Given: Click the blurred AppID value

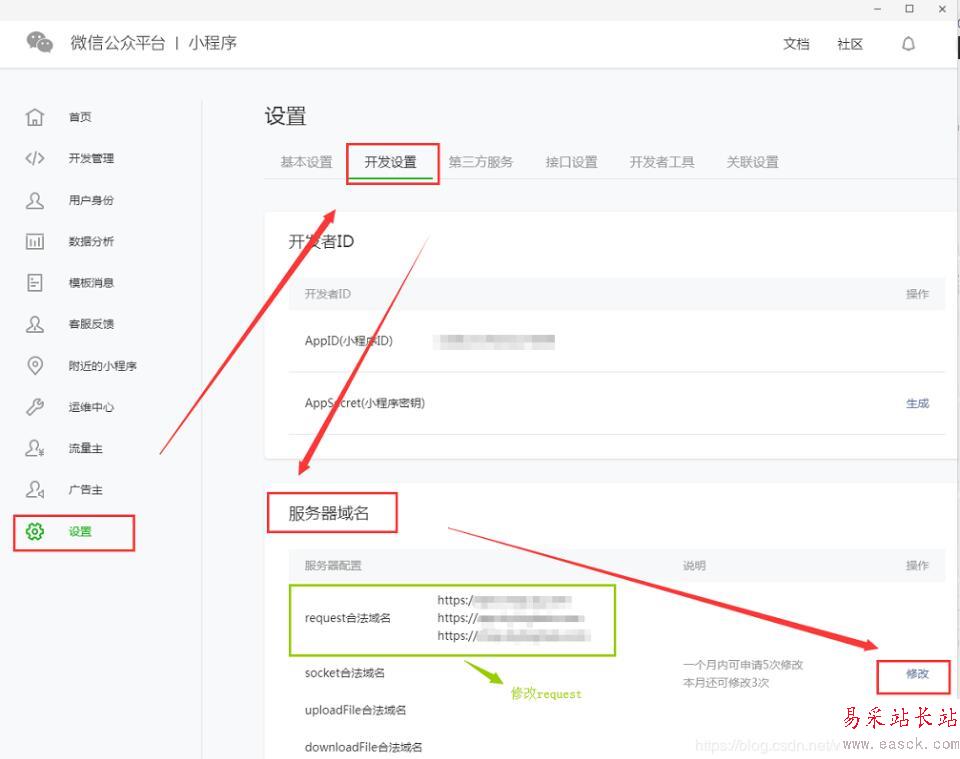Looking at the screenshot, I should (494, 342).
